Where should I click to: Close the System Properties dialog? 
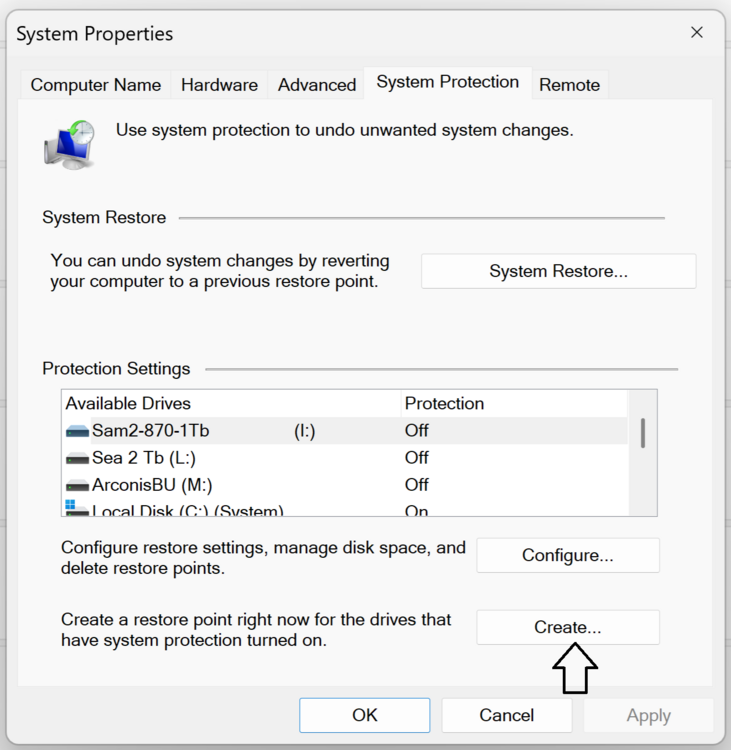[x=697, y=33]
